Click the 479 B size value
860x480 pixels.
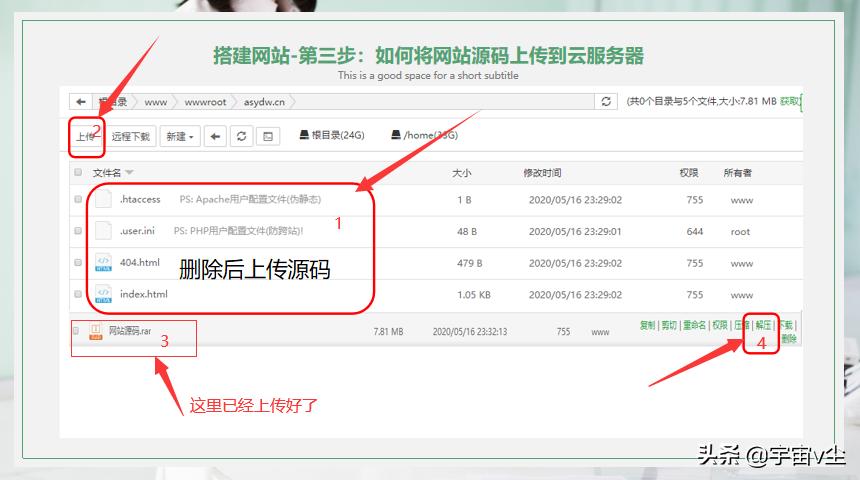[x=469, y=263]
